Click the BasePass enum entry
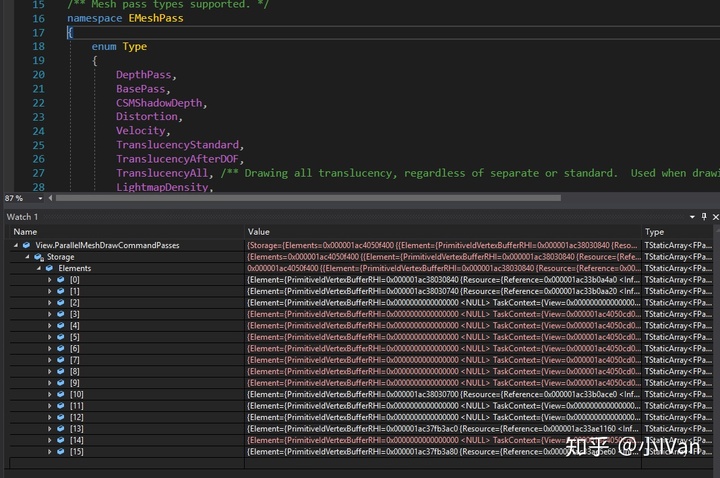Screen dimensions: 720x478 pos(141,89)
